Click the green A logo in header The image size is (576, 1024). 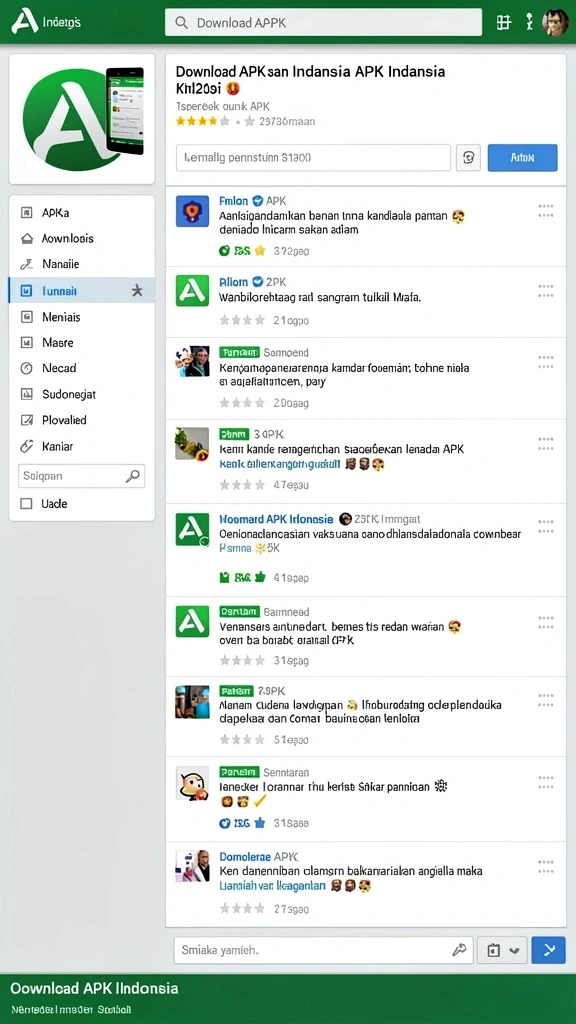(24, 22)
